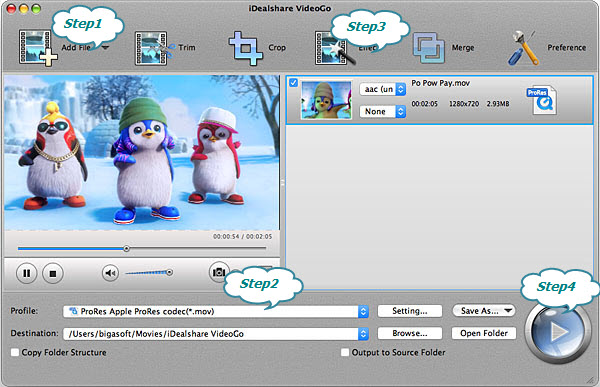
Task: Open the Destination path dropdown
Action: (215, 334)
